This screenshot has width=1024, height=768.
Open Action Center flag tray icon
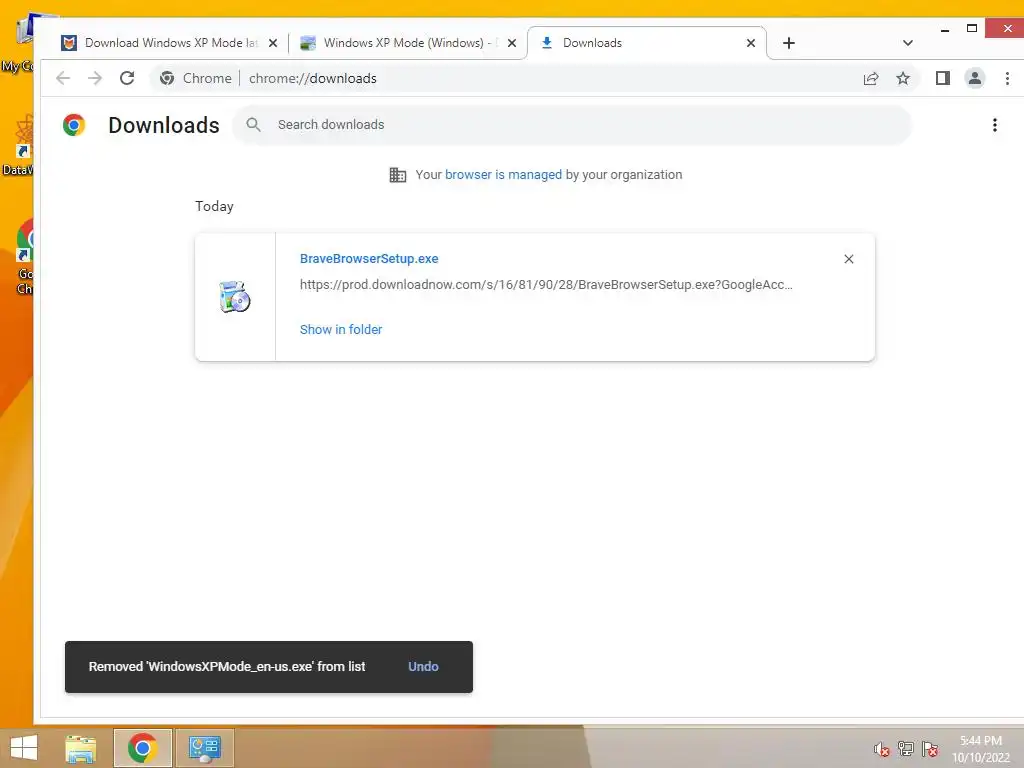tap(930, 749)
